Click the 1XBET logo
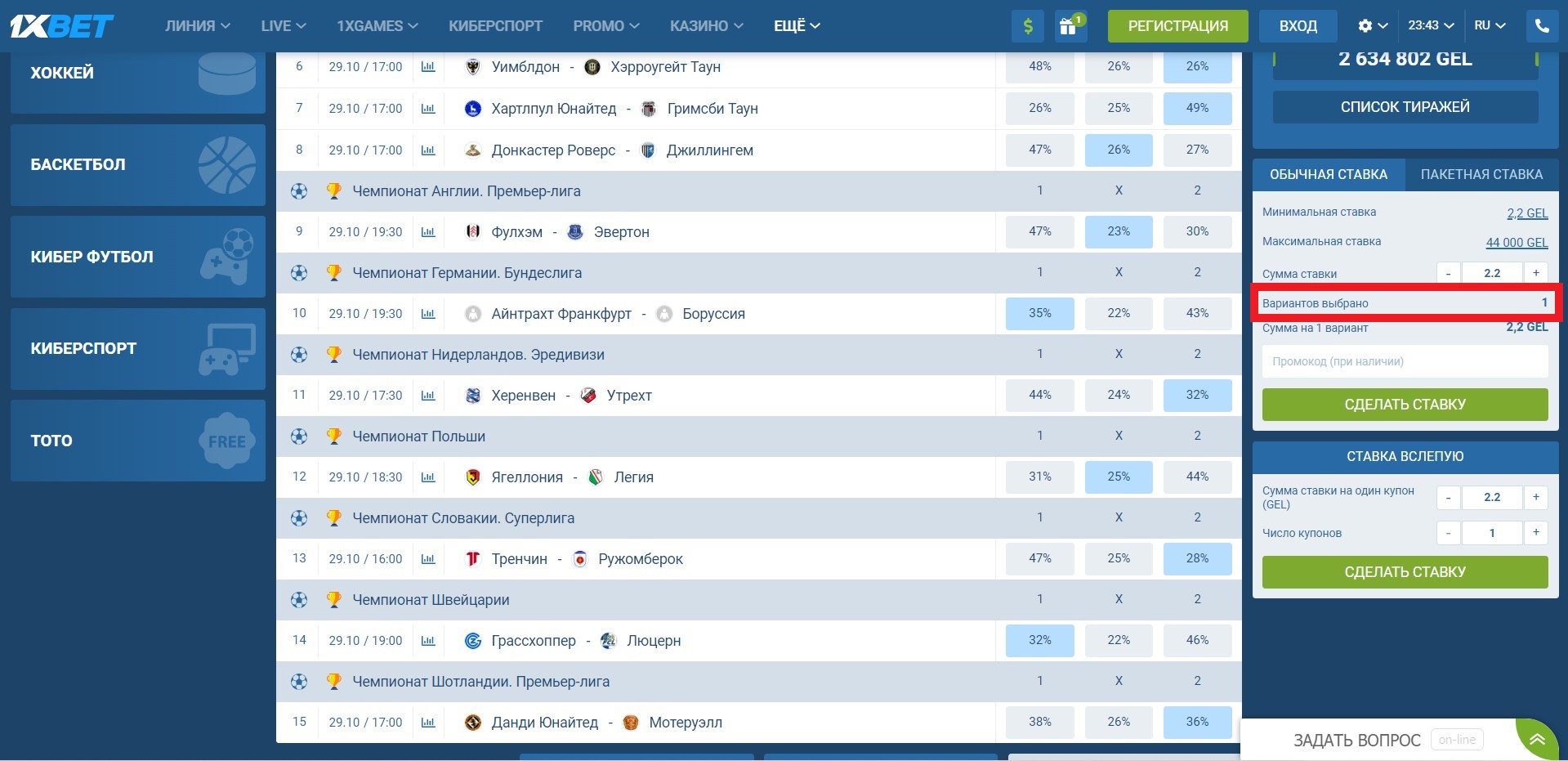Image resolution: width=1568 pixels, height=761 pixels. (x=62, y=26)
